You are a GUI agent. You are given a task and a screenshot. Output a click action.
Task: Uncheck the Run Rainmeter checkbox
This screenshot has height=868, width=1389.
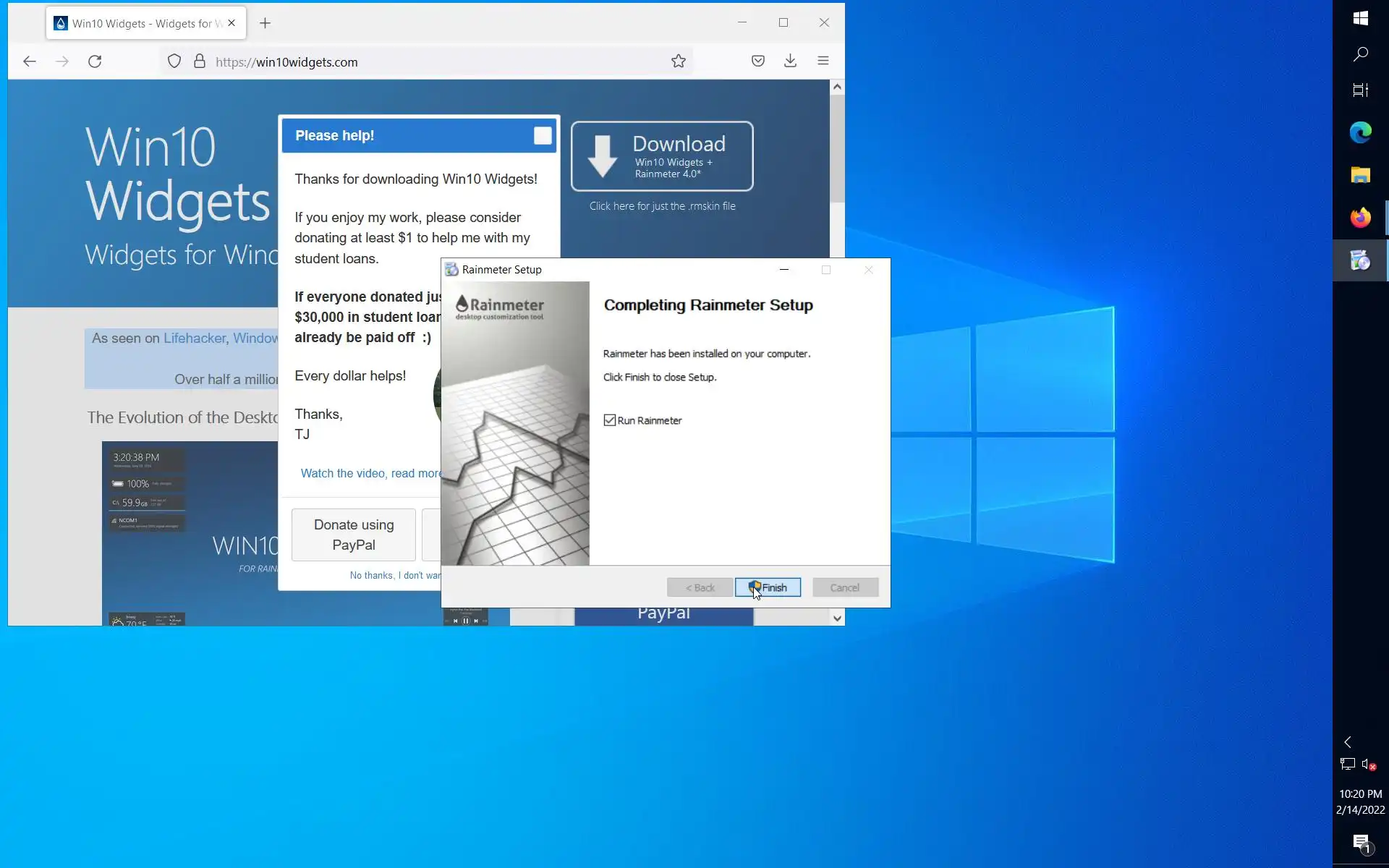pos(610,420)
